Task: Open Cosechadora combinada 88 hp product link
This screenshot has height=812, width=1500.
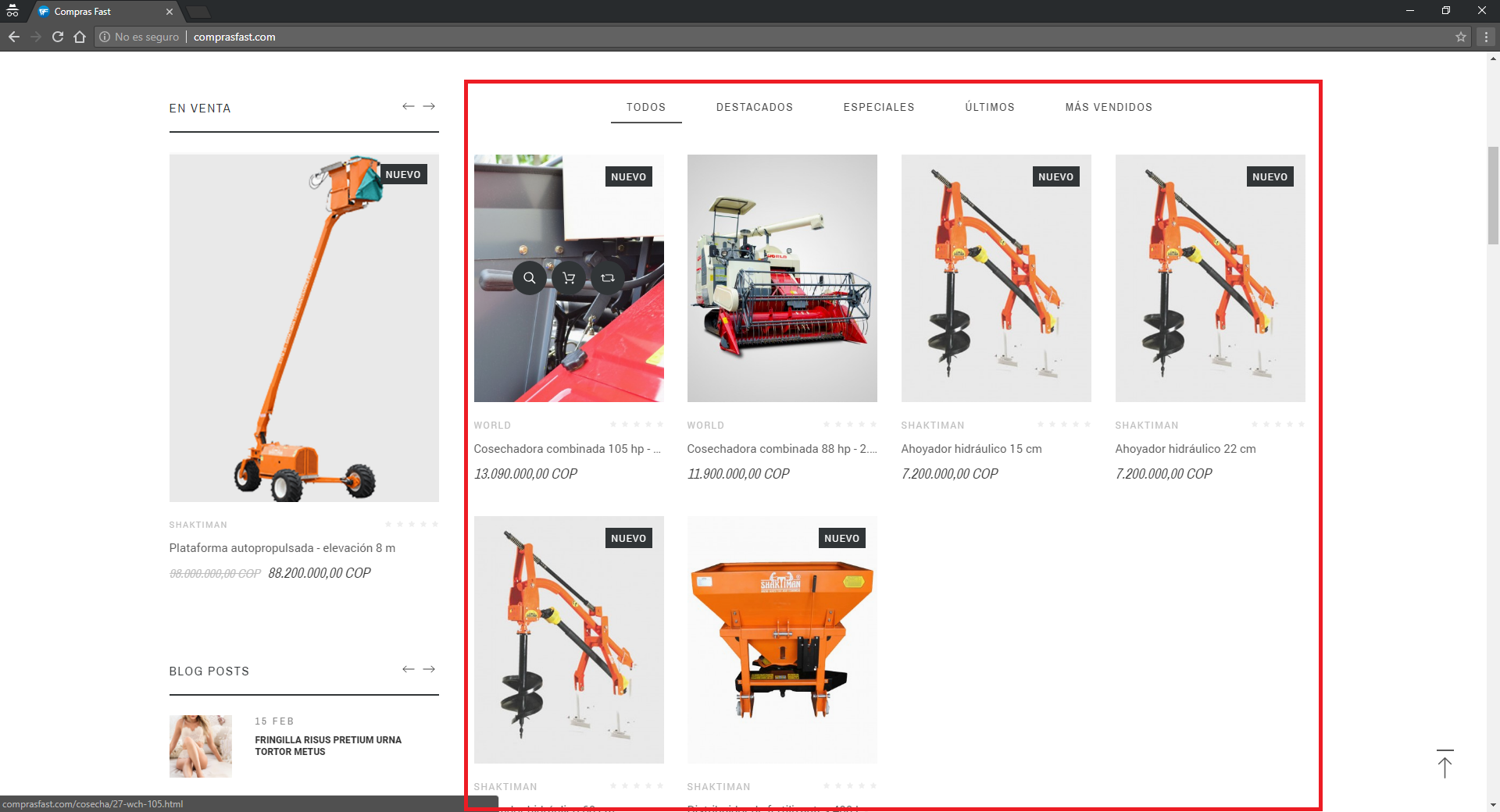Action: pyautogui.click(x=782, y=449)
